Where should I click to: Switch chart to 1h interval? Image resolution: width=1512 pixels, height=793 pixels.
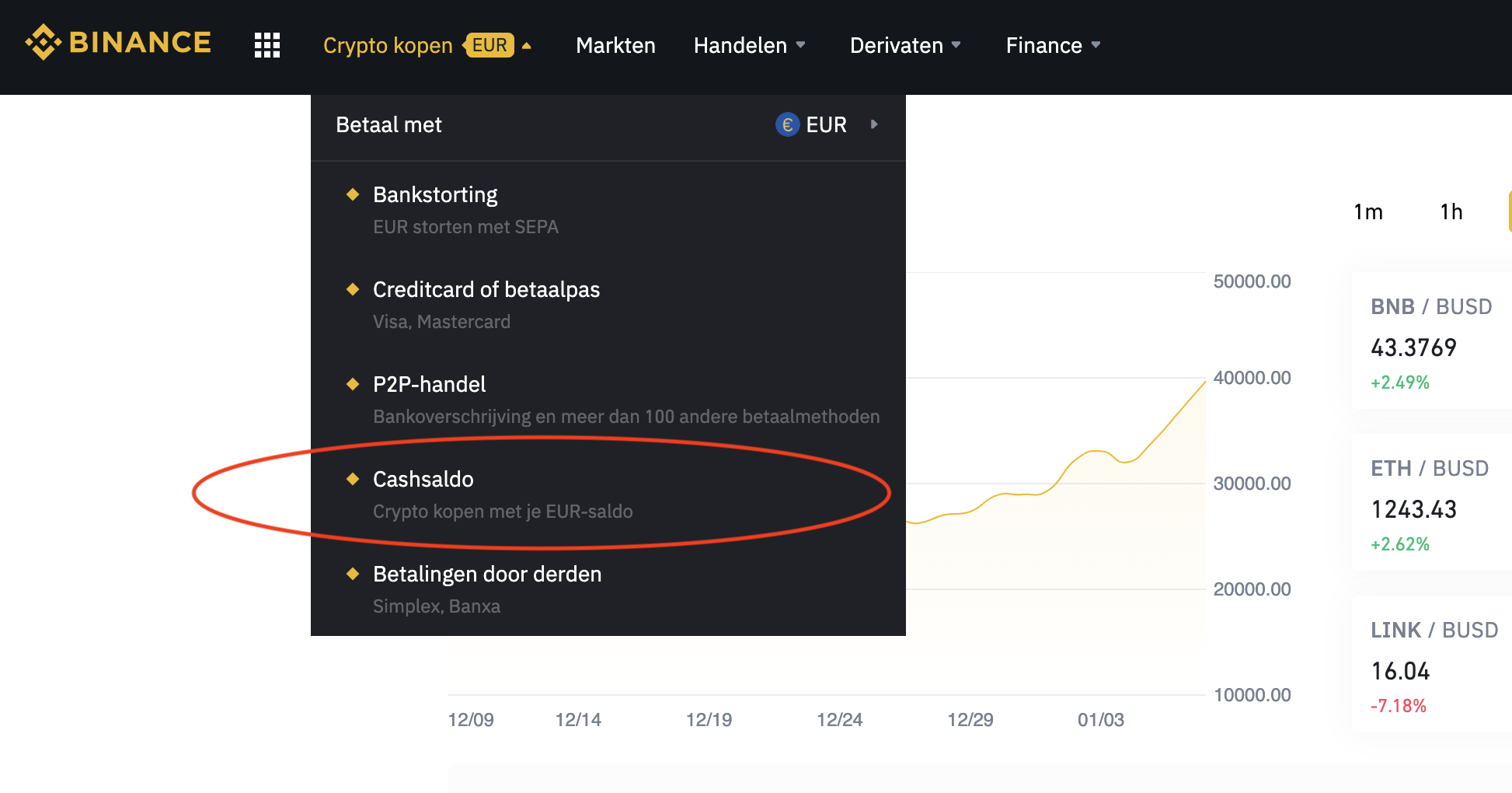pos(1451,211)
